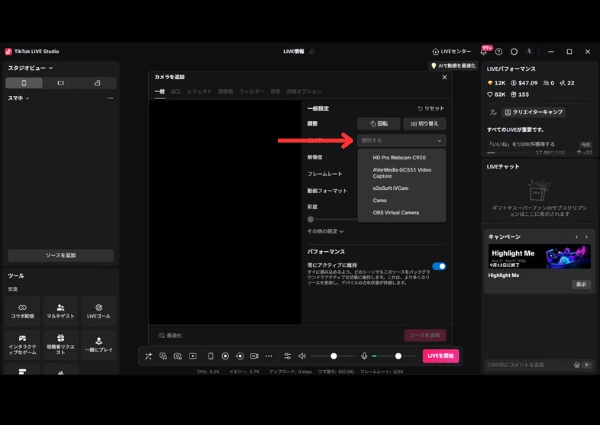Click the record circle icon in bottom toolbar
600x425 pixels.
[x=225, y=356]
